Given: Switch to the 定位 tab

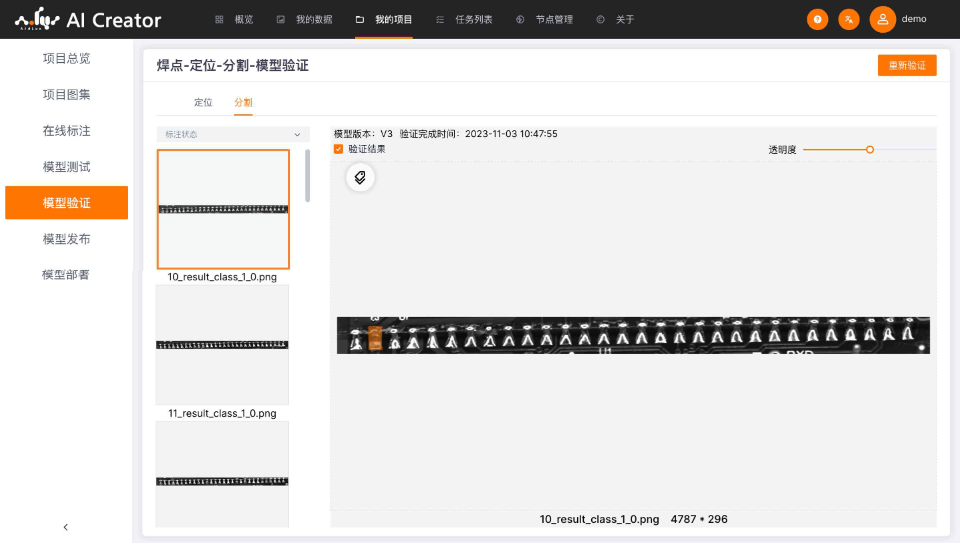Looking at the screenshot, I should click(x=203, y=102).
